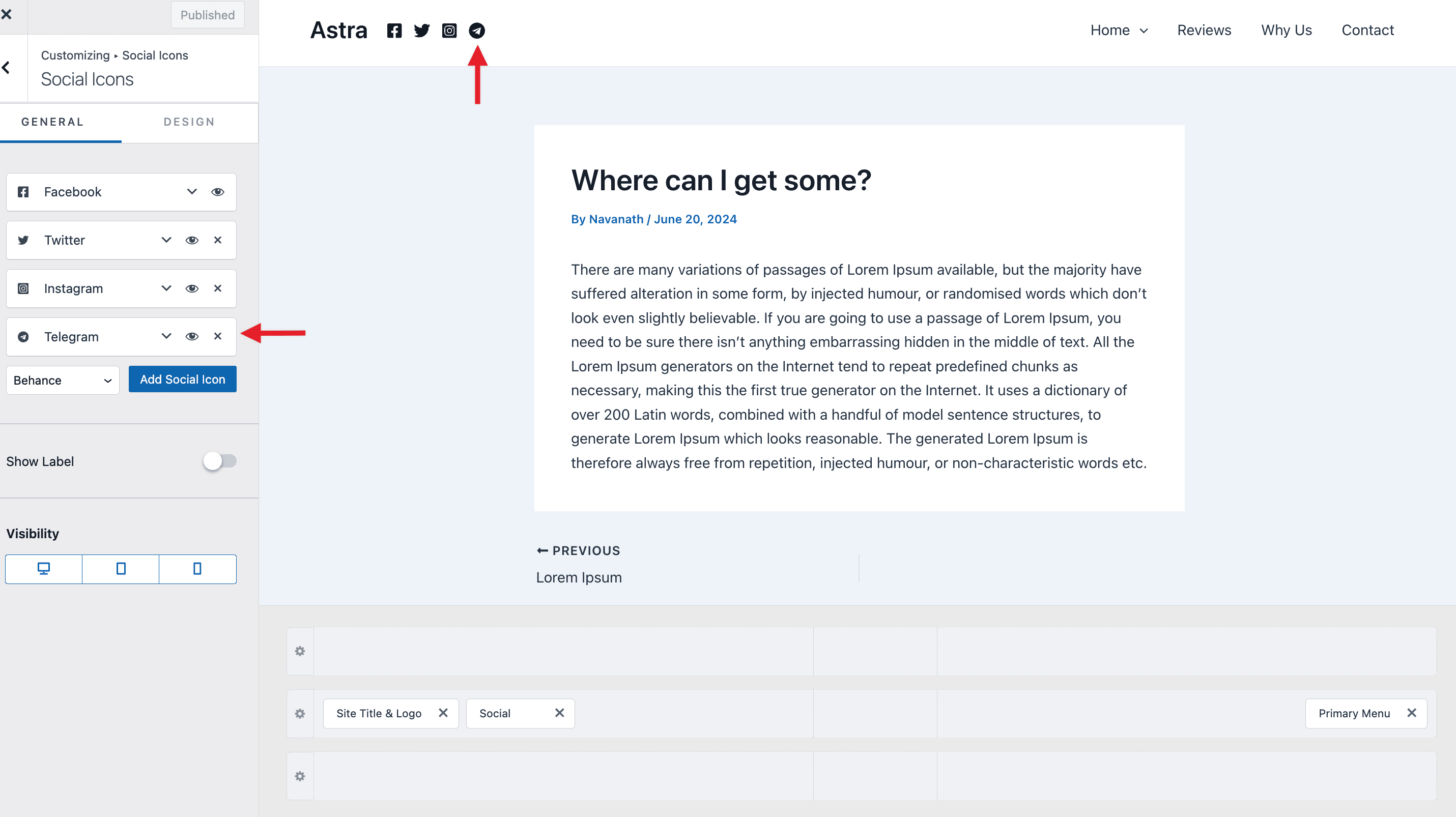Image resolution: width=1456 pixels, height=817 pixels.
Task: Click the Telegram social icon in header
Action: pyautogui.click(x=477, y=30)
